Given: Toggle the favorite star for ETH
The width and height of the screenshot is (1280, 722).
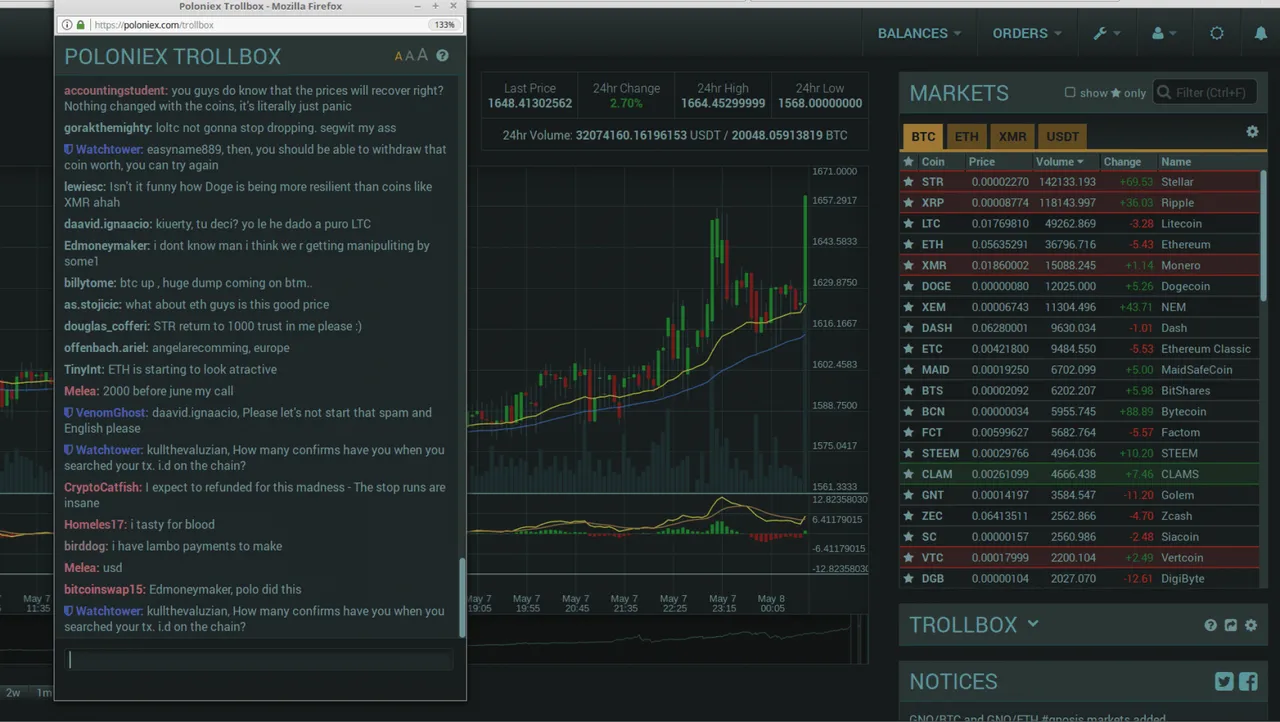Looking at the screenshot, I should click(x=908, y=244).
